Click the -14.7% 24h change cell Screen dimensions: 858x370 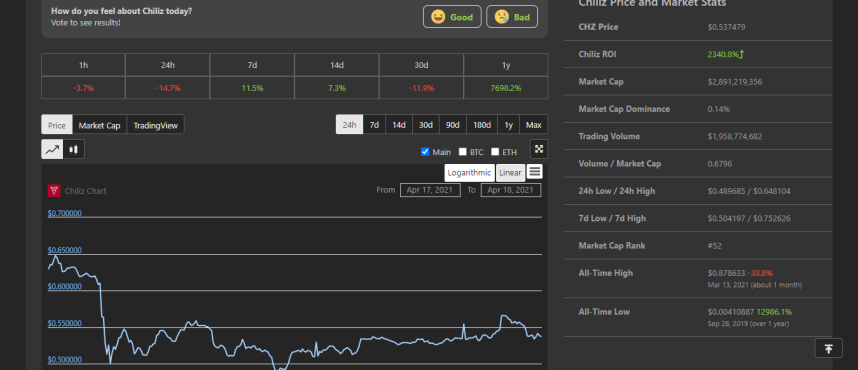pos(167,88)
